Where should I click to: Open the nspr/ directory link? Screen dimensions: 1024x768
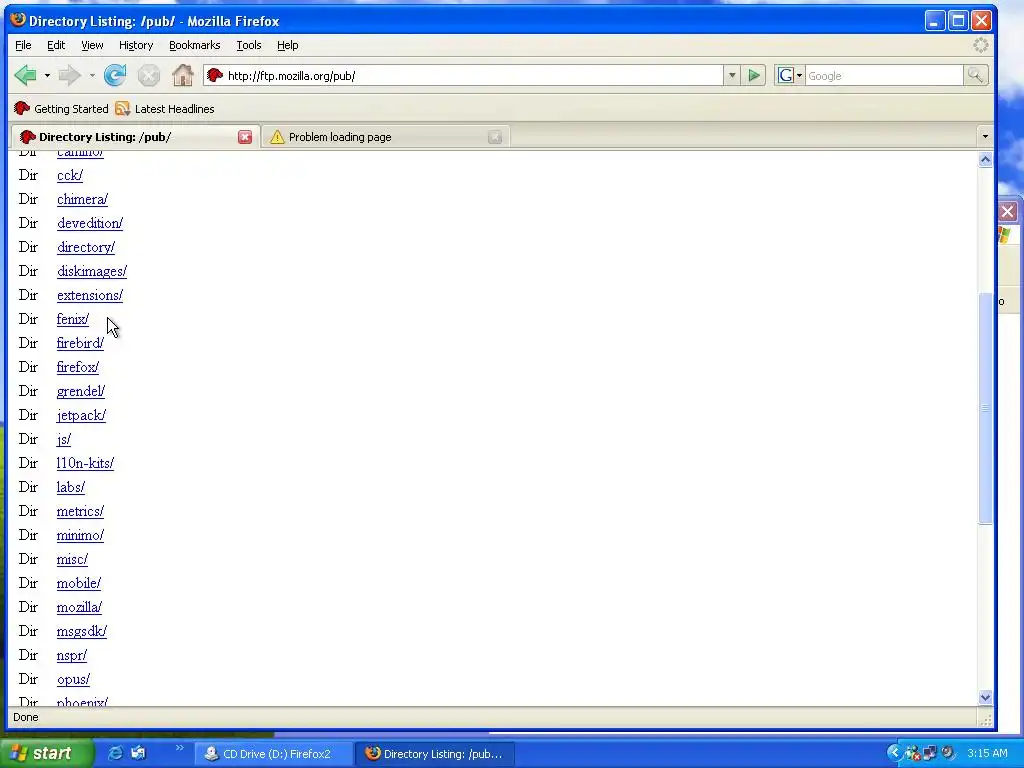[x=72, y=655]
